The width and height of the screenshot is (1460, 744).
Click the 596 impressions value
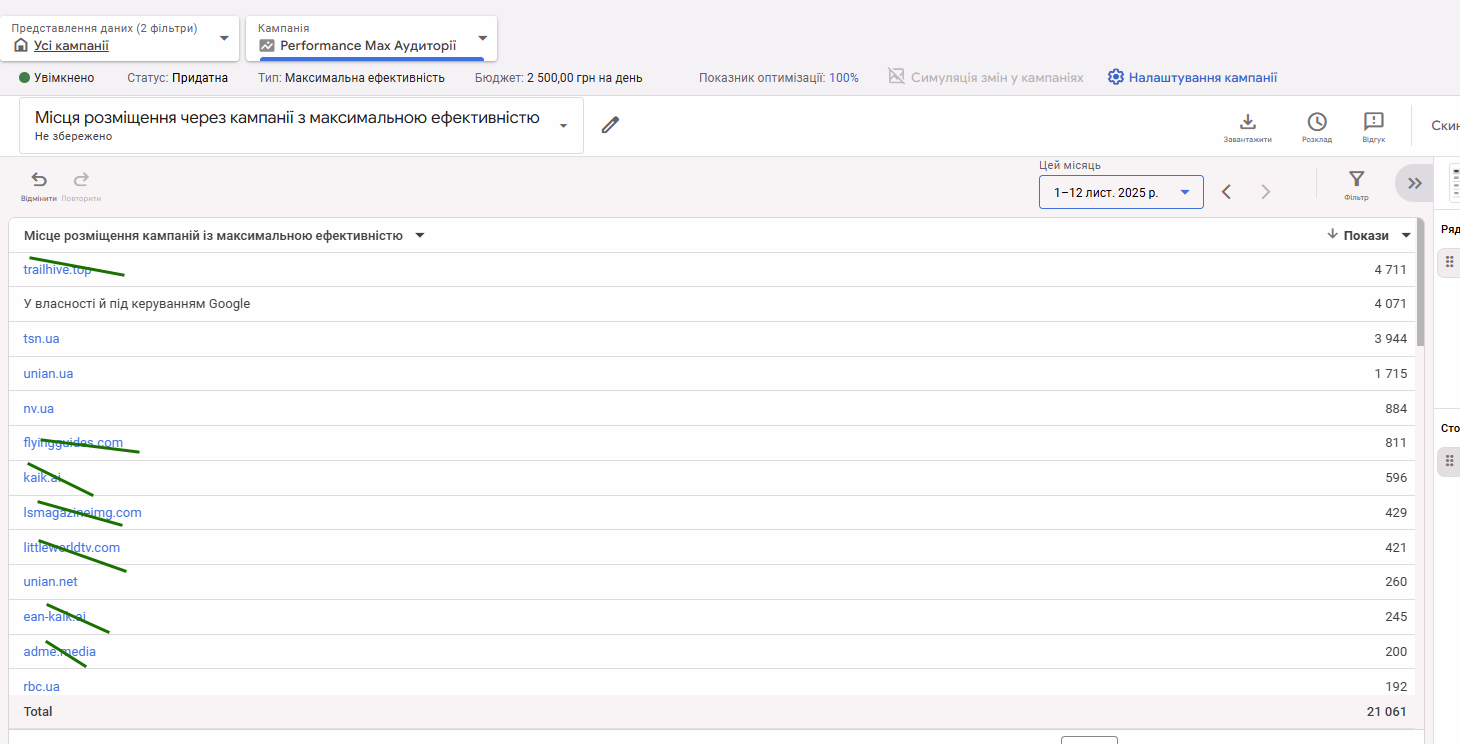(1396, 478)
